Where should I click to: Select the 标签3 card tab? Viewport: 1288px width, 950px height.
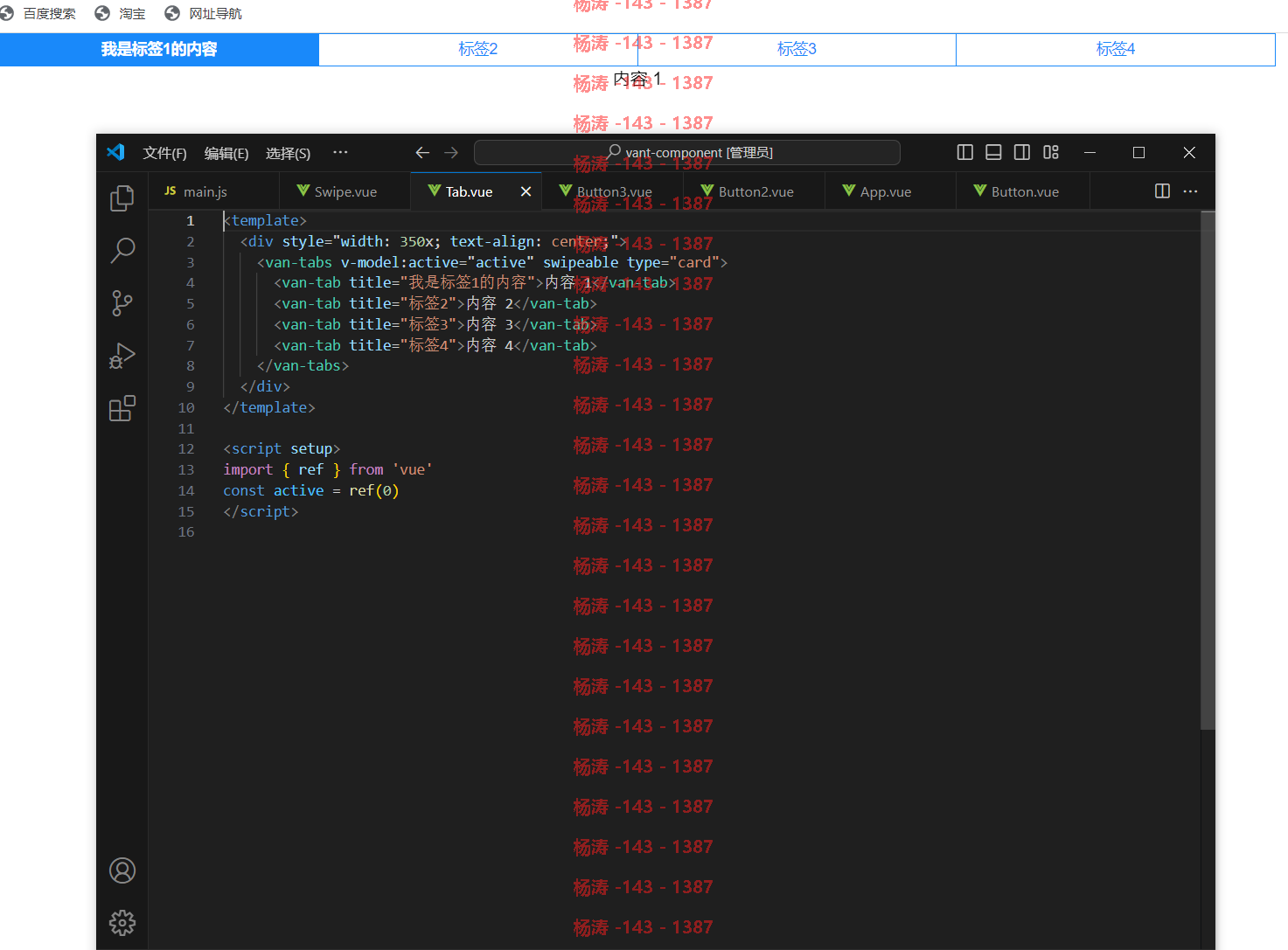tap(797, 49)
